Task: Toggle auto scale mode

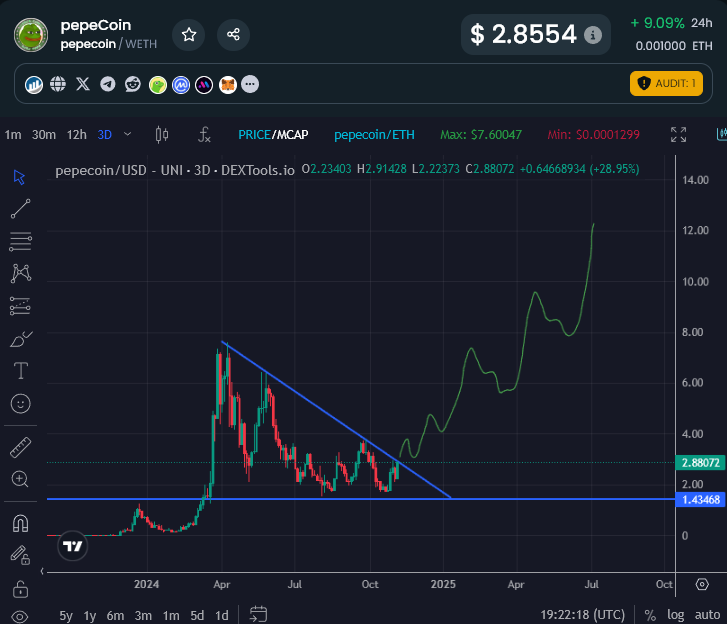Action: pos(707,615)
